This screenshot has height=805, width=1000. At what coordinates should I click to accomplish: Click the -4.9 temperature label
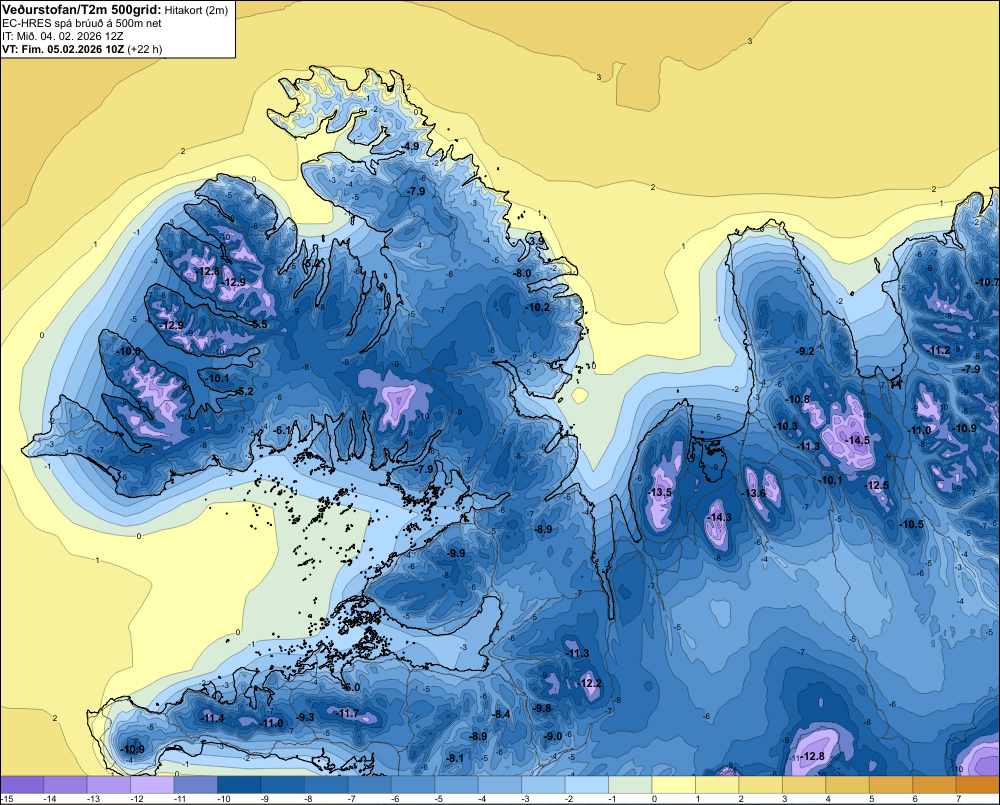[410, 146]
